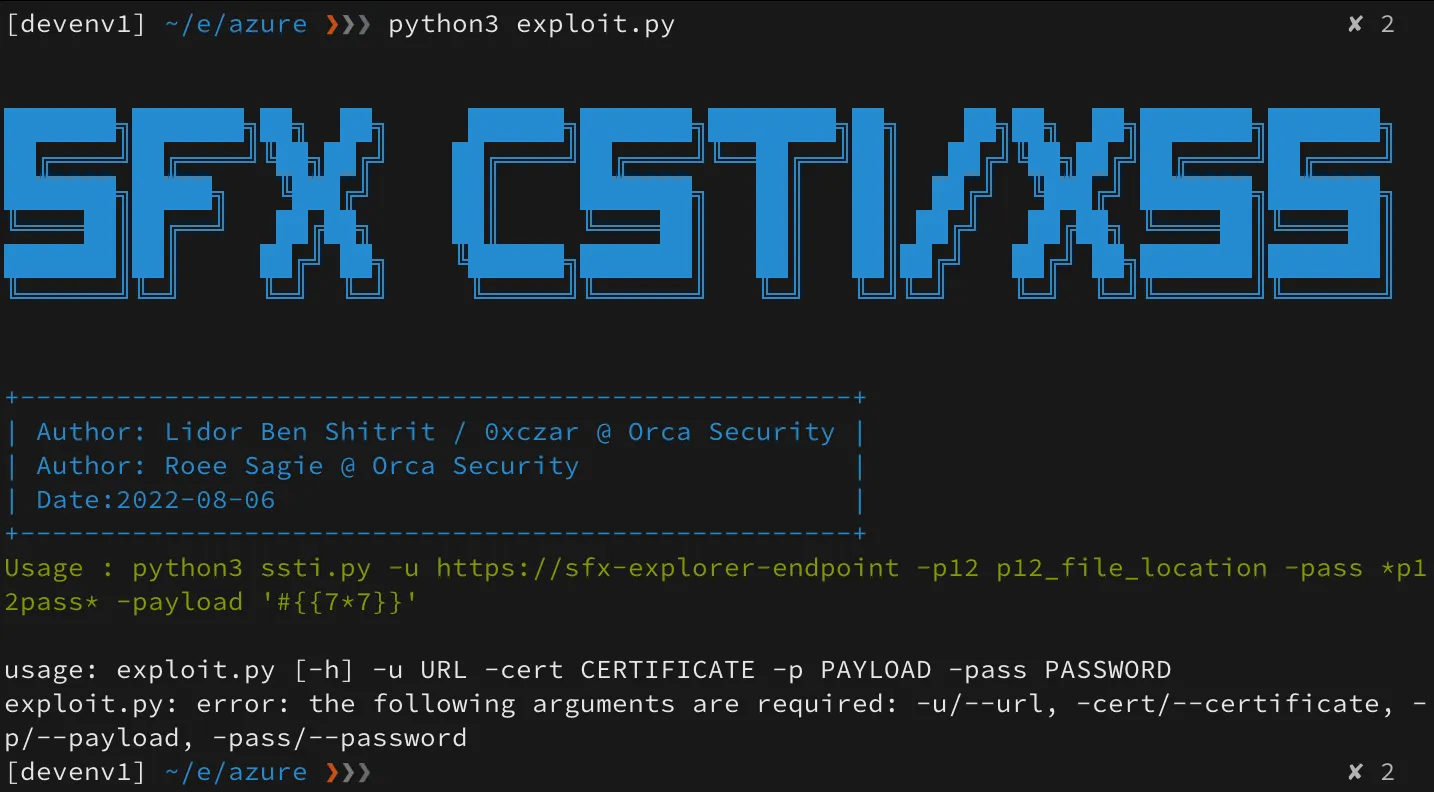Click '-pass/--password' in the error message
The width and height of the screenshot is (1434, 792).
[340, 738]
